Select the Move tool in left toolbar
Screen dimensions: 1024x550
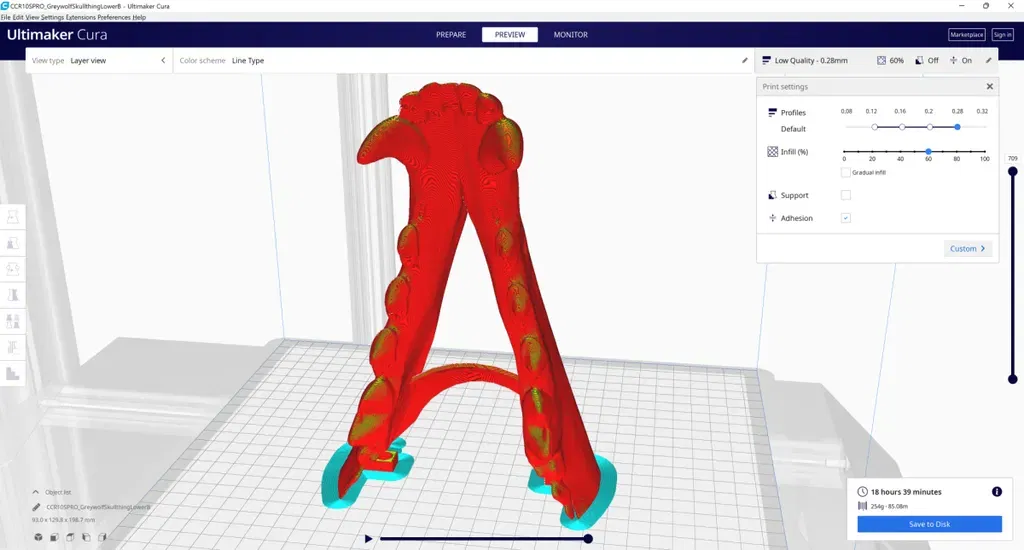(x=12, y=217)
